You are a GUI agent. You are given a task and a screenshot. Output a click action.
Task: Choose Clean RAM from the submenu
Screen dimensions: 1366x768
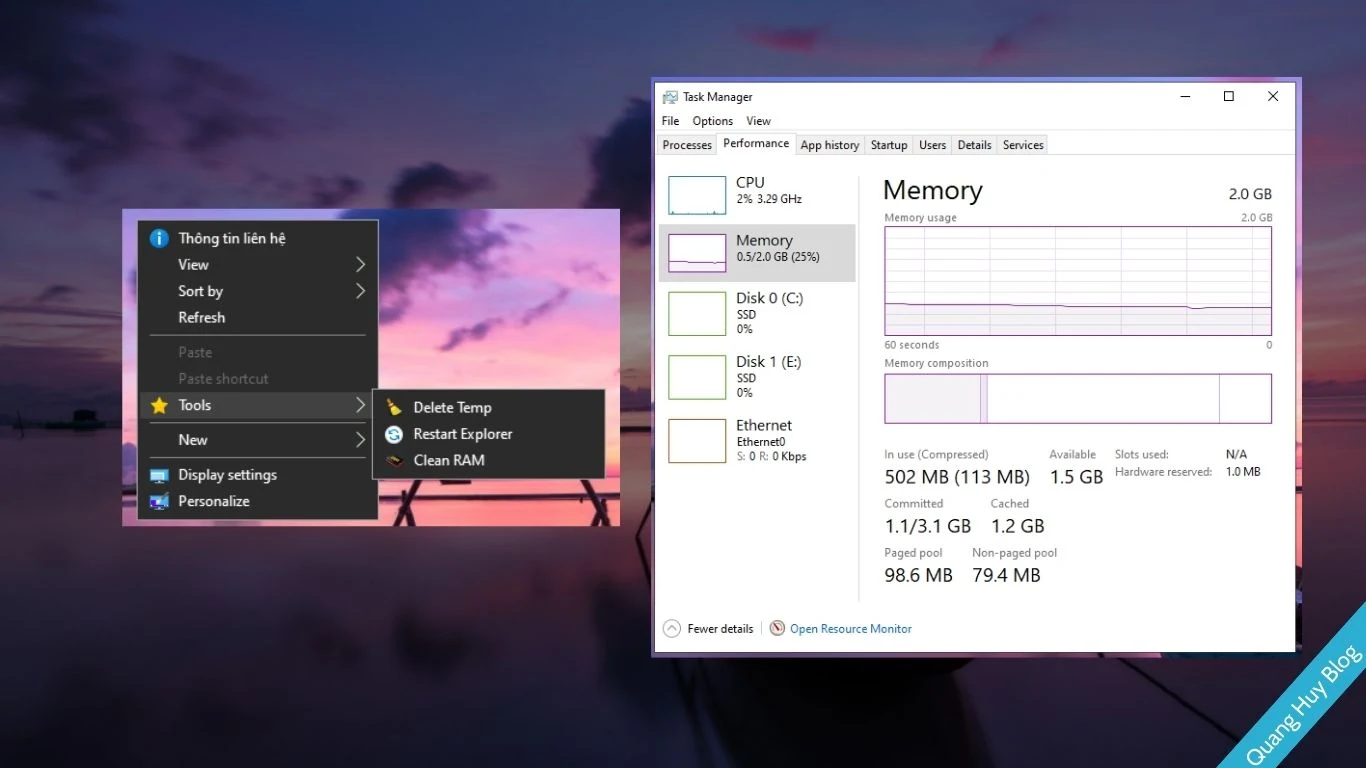489,460
